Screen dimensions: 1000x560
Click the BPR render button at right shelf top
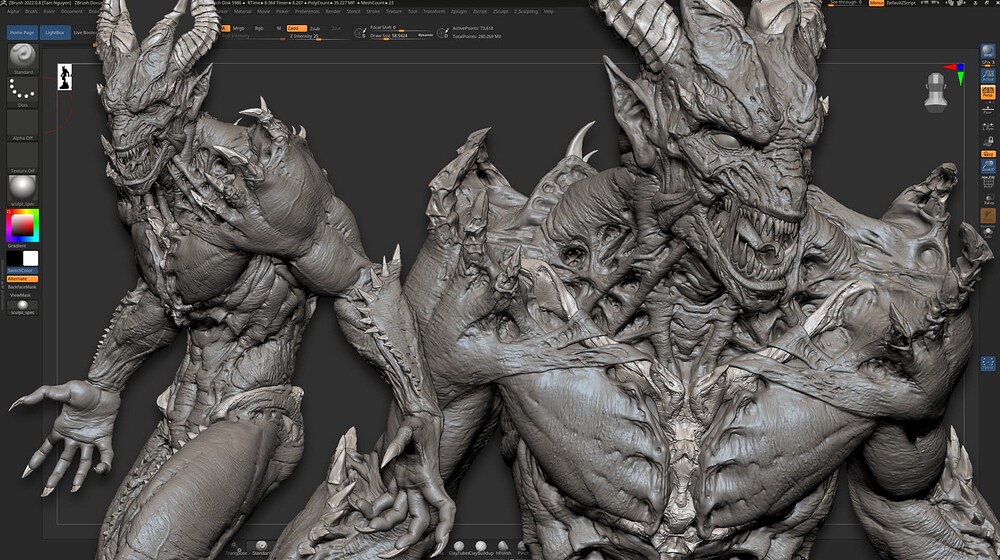point(987,52)
